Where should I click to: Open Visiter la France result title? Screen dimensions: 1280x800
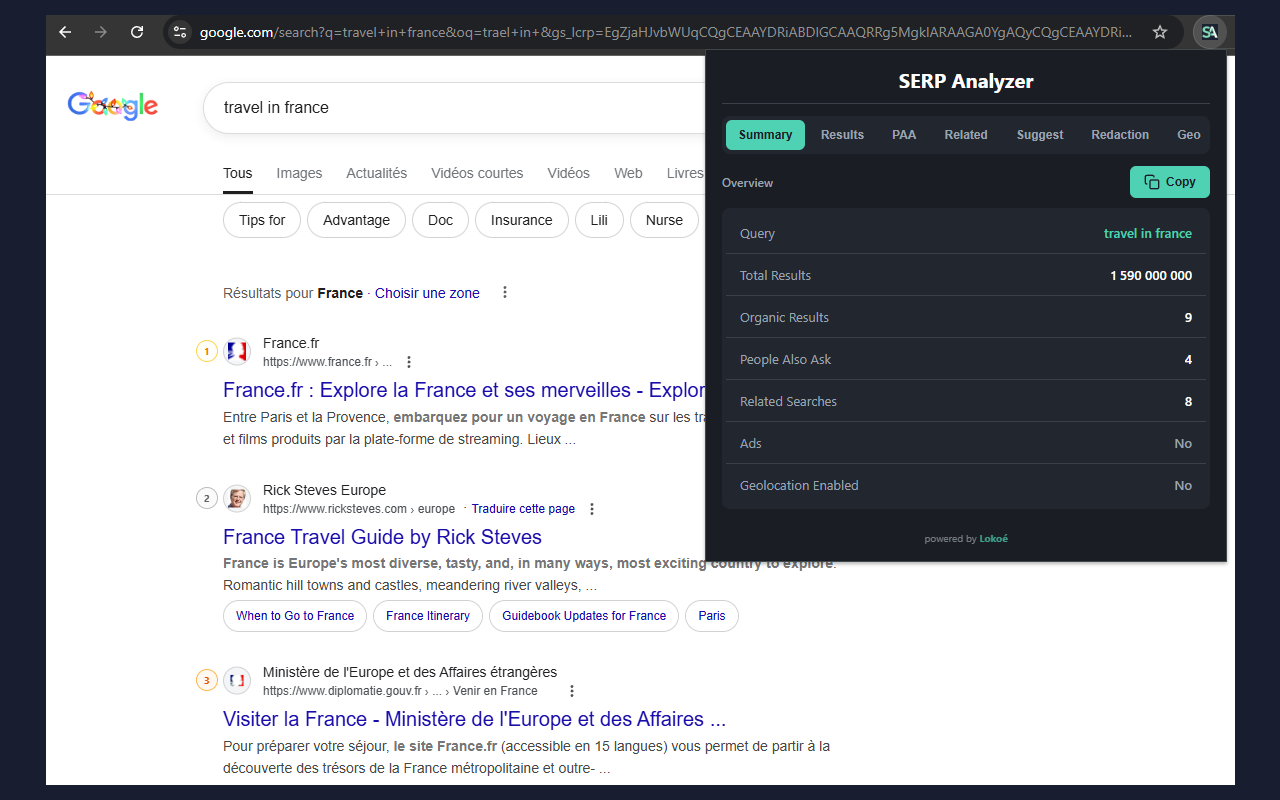point(474,719)
